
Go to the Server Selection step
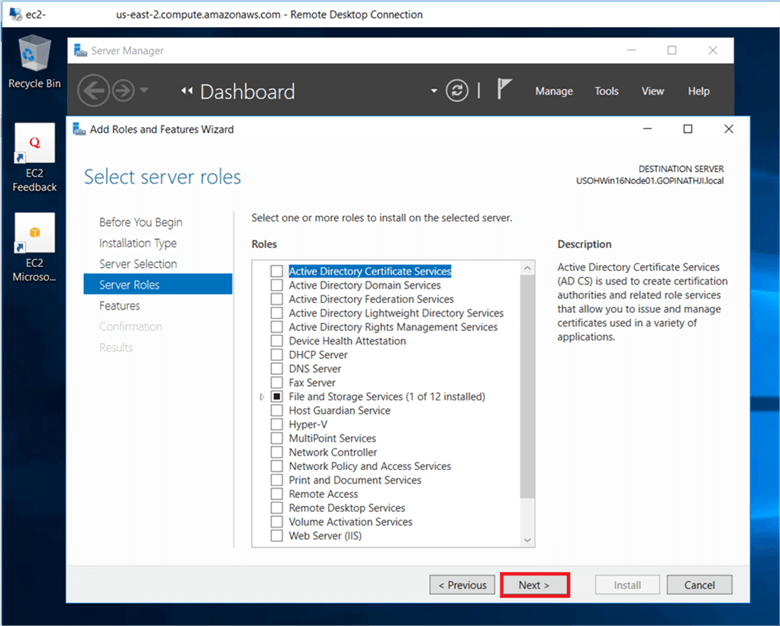coord(138,264)
